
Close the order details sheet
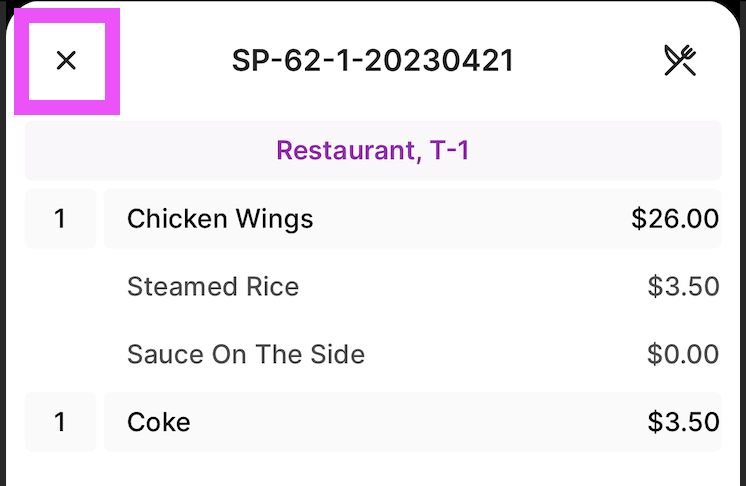[x=66, y=61]
